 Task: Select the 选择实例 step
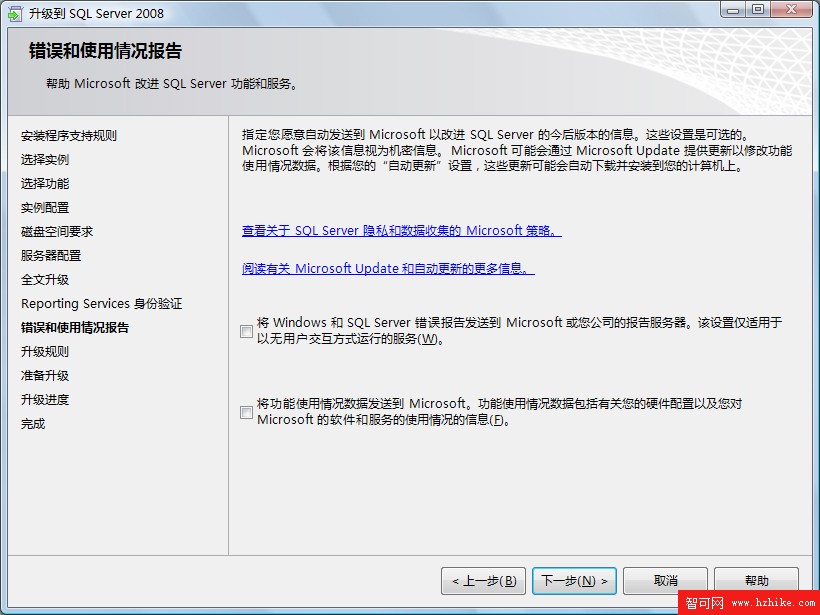(x=45, y=160)
